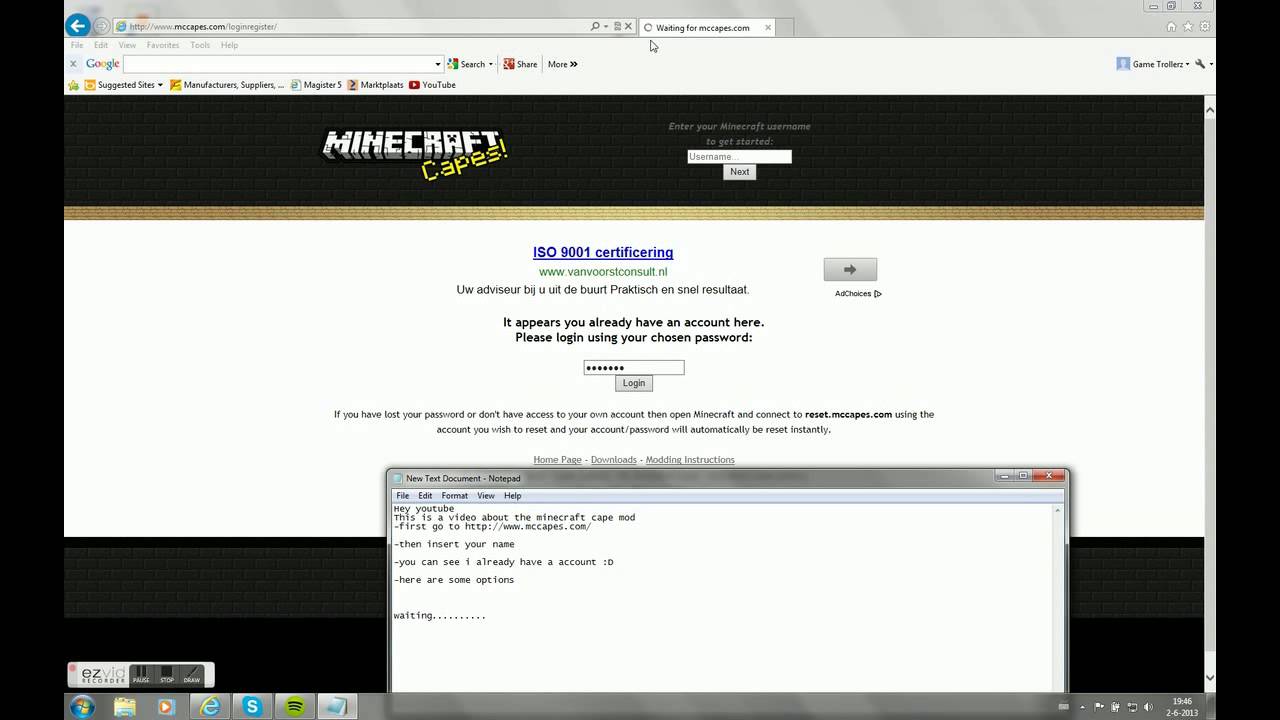This screenshot has height=720, width=1280.
Task: Click the address bar search magnifier icon
Action: click(595, 26)
